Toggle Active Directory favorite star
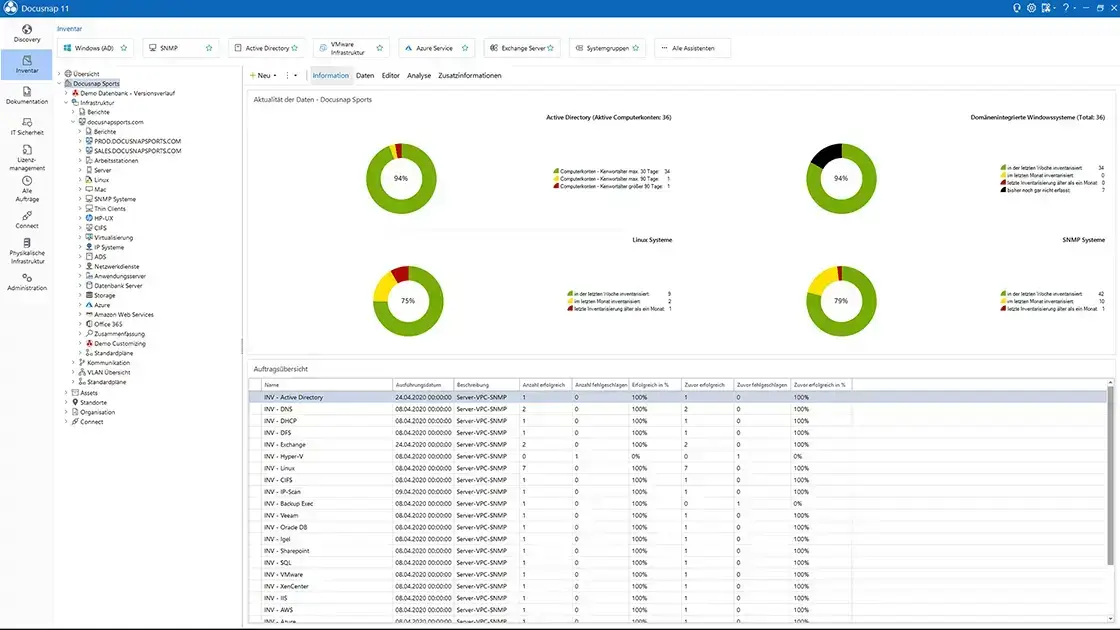Screen dimensions: 1120x630 pyautogui.click(x=294, y=48)
